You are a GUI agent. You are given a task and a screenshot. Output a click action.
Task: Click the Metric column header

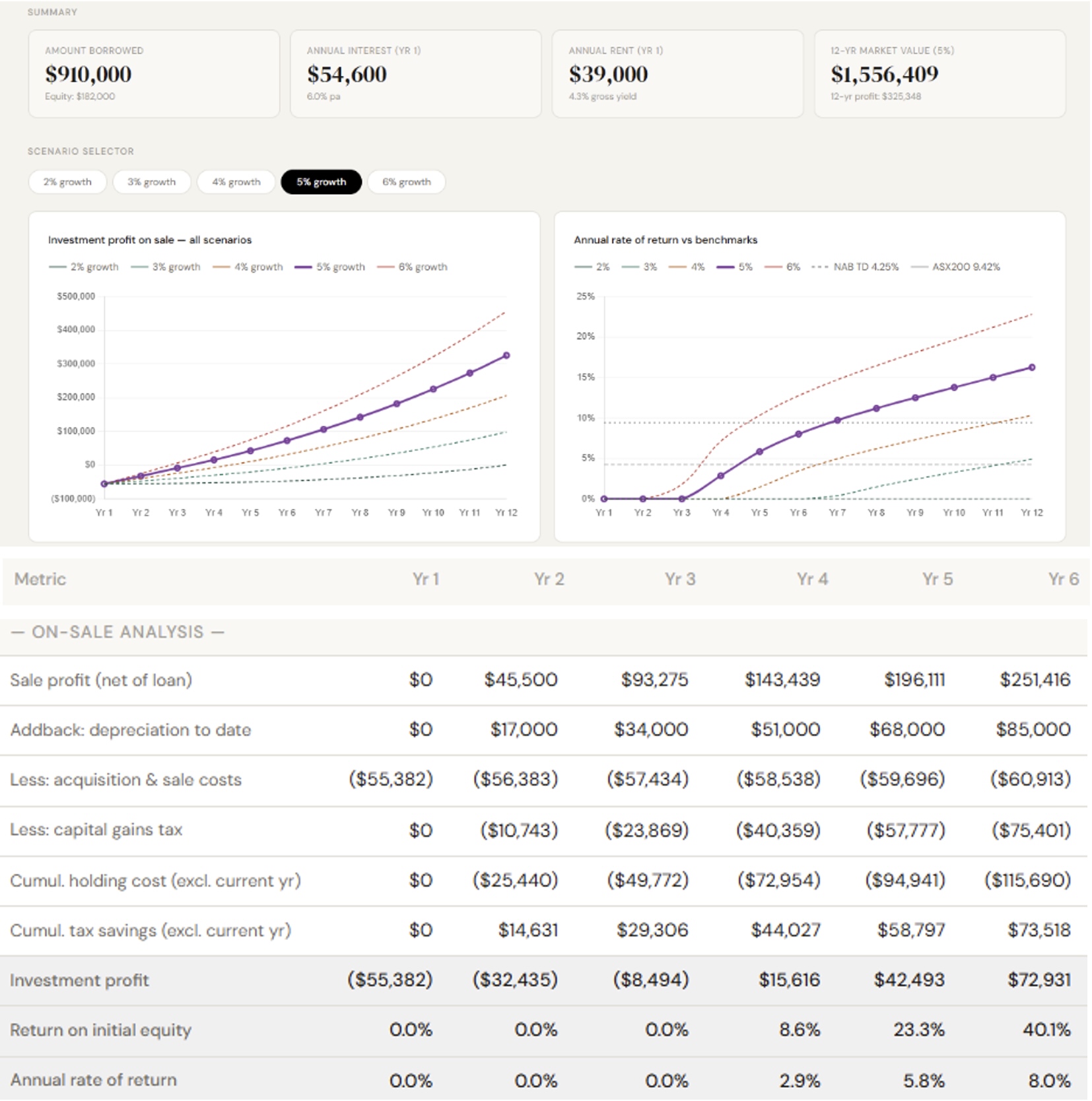point(40,580)
